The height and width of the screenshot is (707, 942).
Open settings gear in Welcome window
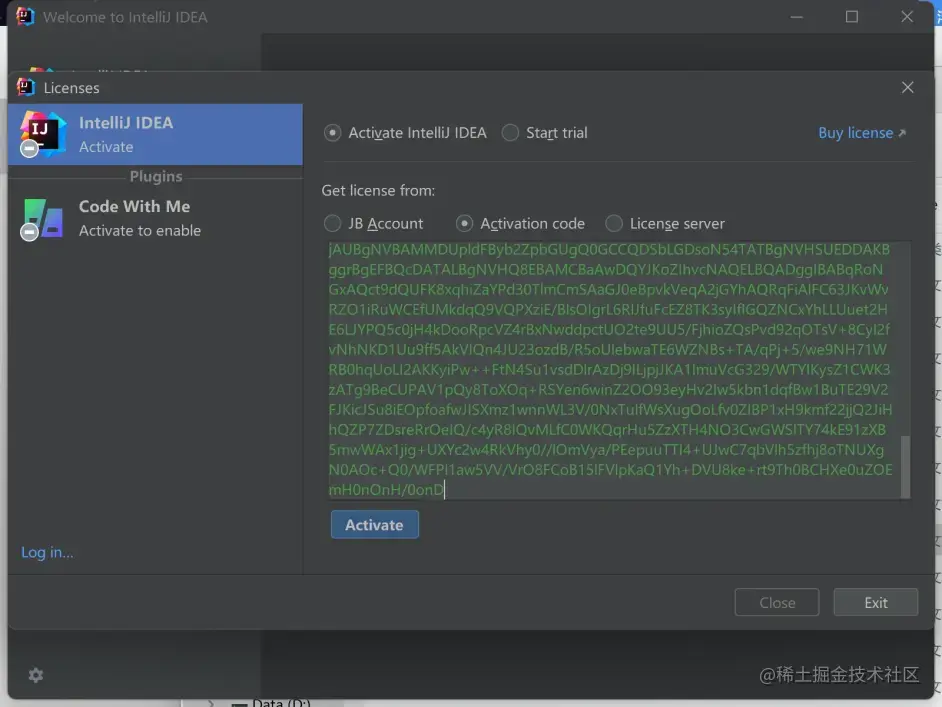(x=36, y=675)
